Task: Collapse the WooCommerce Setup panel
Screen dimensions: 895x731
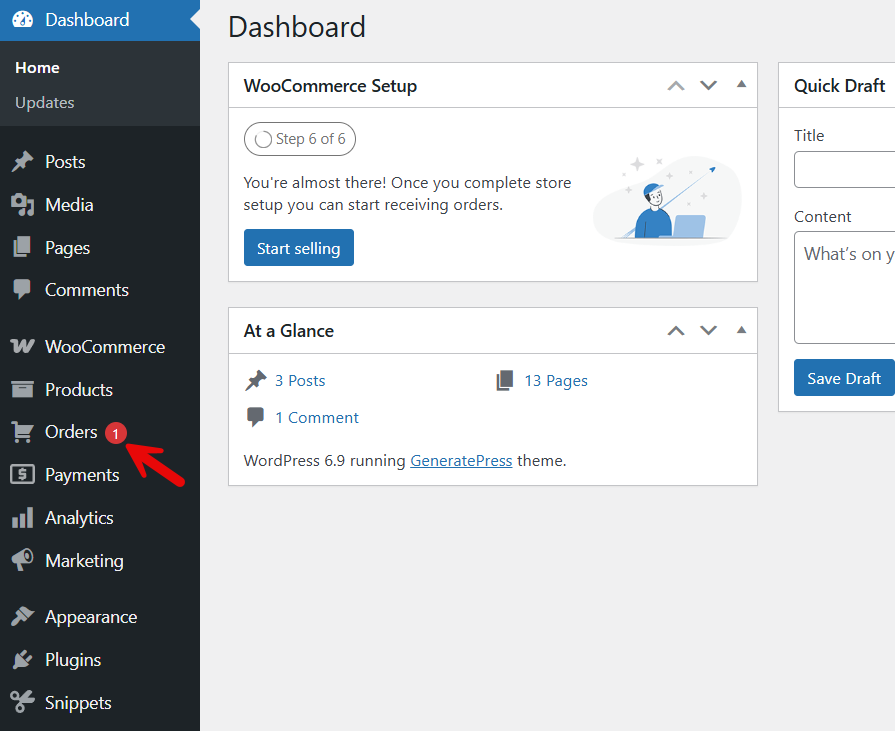Action: [x=741, y=85]
